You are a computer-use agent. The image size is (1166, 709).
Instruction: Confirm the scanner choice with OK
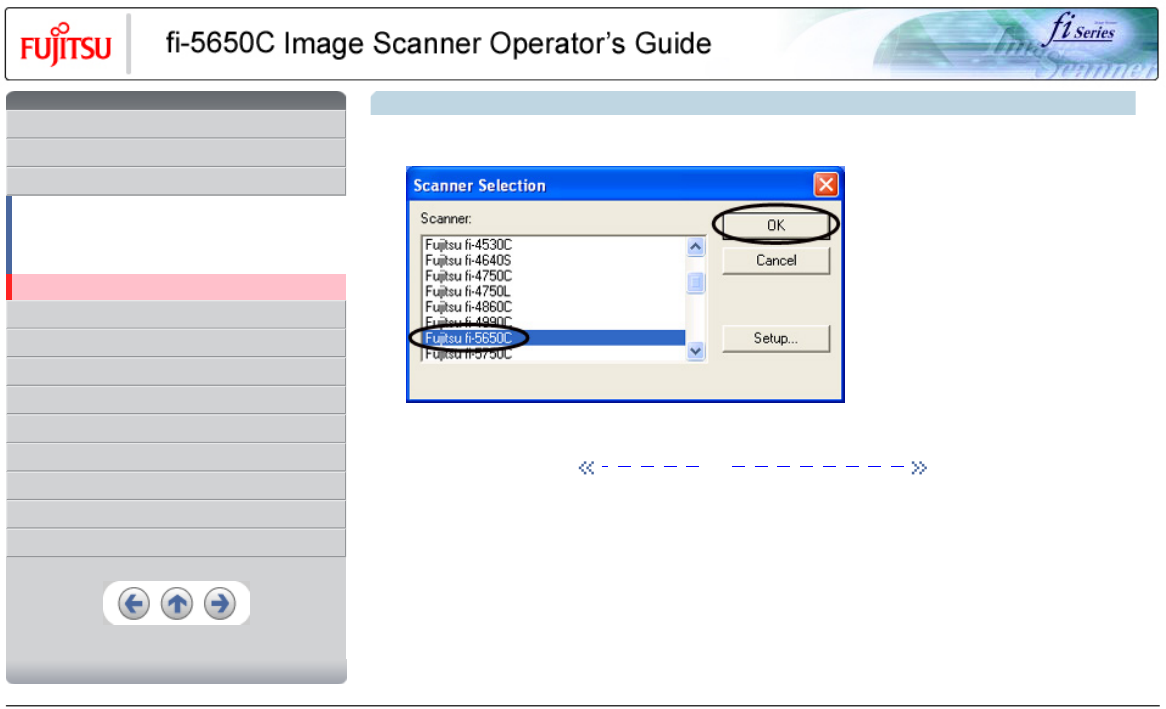click(776, 225)
